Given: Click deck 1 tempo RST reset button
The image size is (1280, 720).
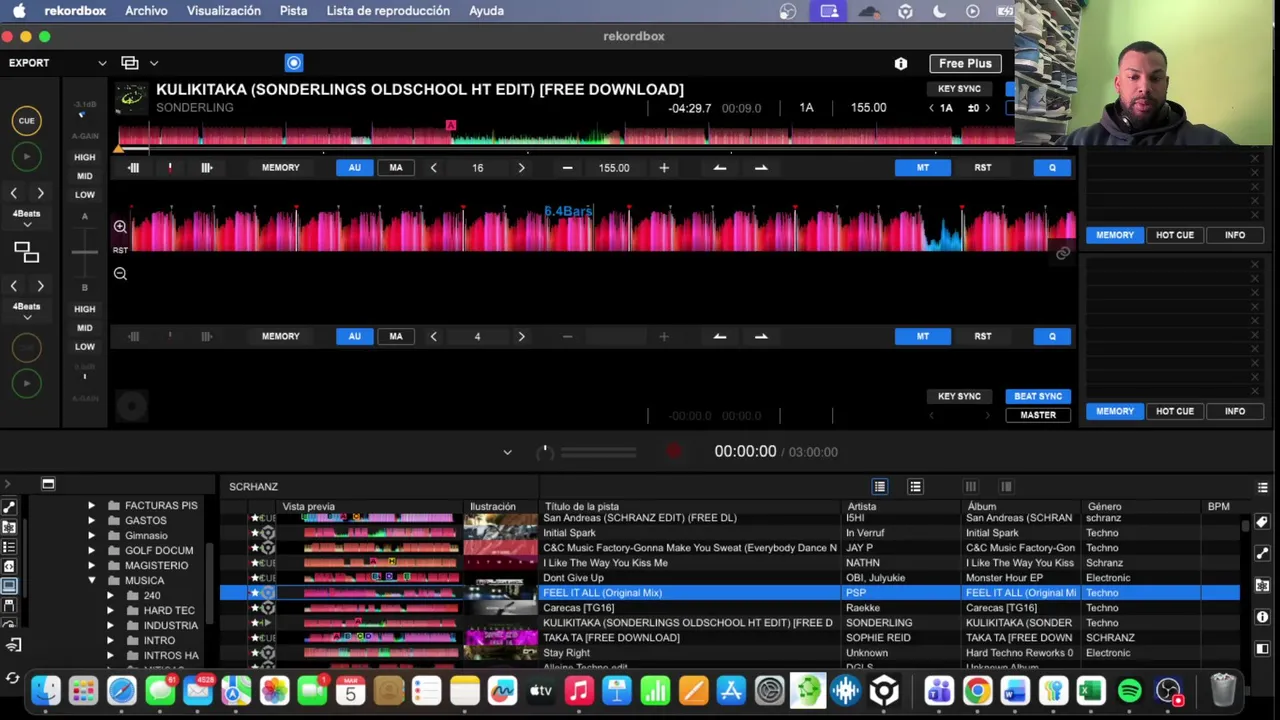Looking at the screenshot, I should pos(983,168).
